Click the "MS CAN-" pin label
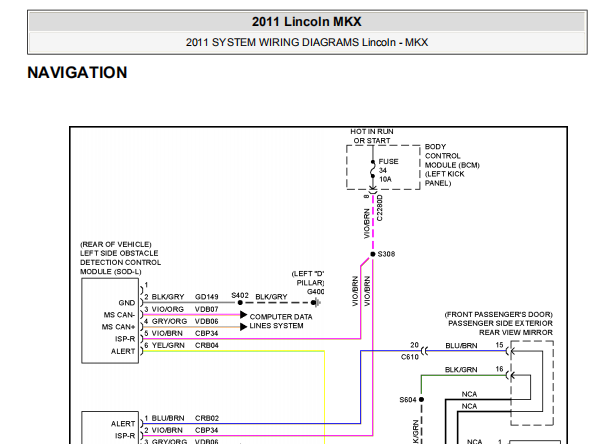 click(119, 315)
